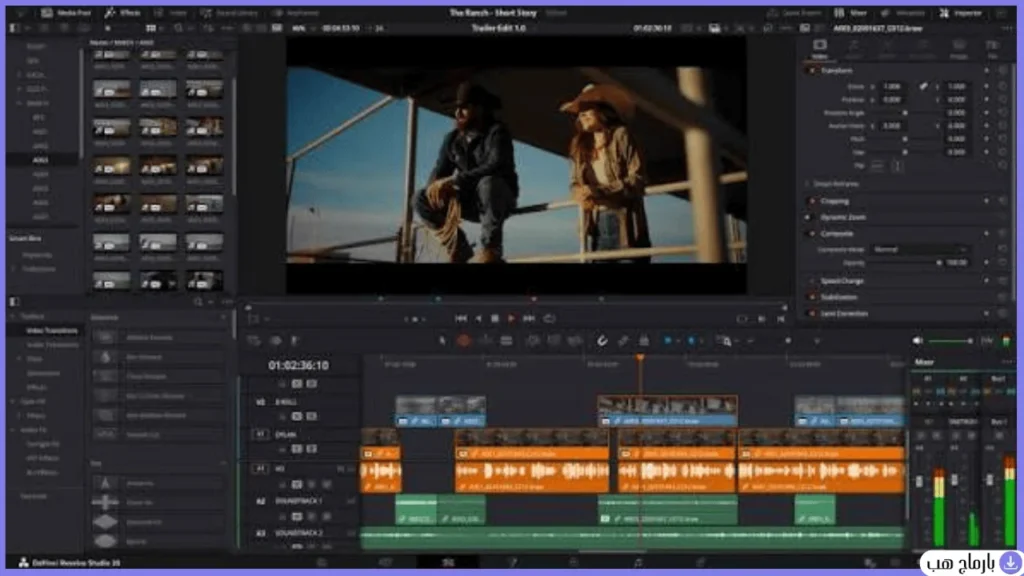1024x576 pixels.
Task: Click the blue marker icon
Action: (x=691, y=341)
